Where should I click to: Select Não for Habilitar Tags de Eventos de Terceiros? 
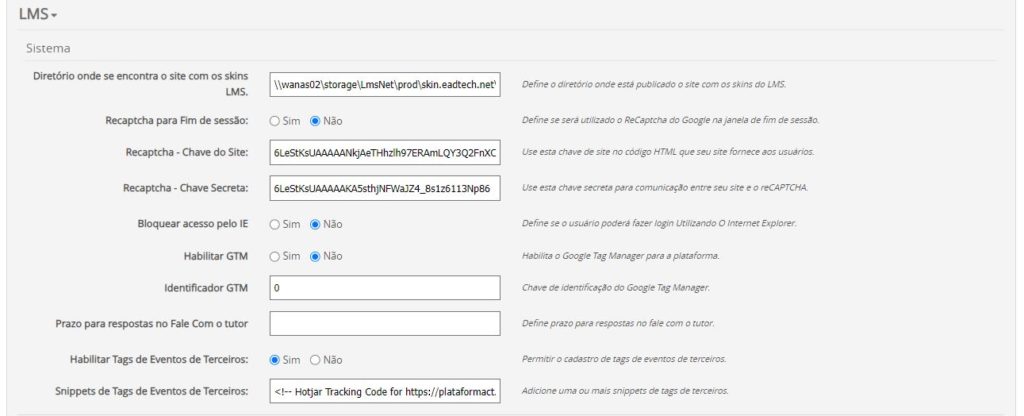tap(314, 359)
